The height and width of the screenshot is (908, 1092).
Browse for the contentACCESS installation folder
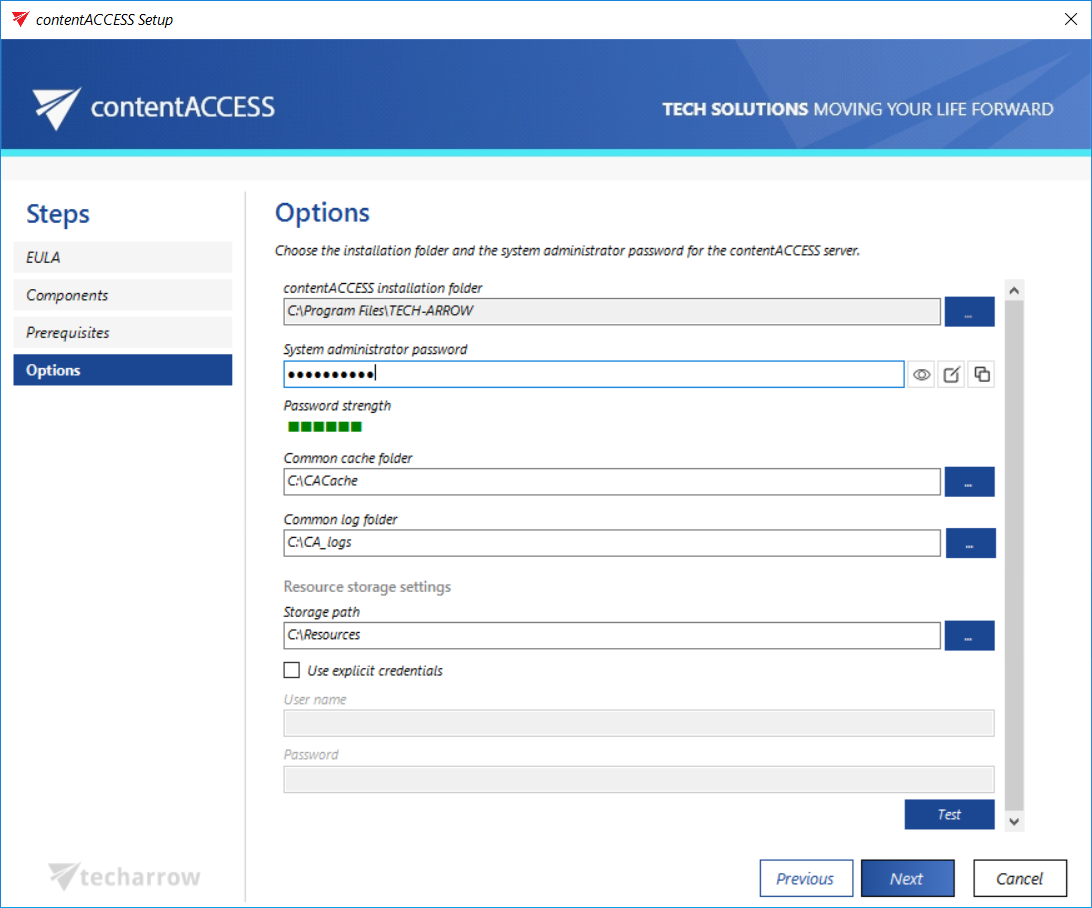pos(969,312)
